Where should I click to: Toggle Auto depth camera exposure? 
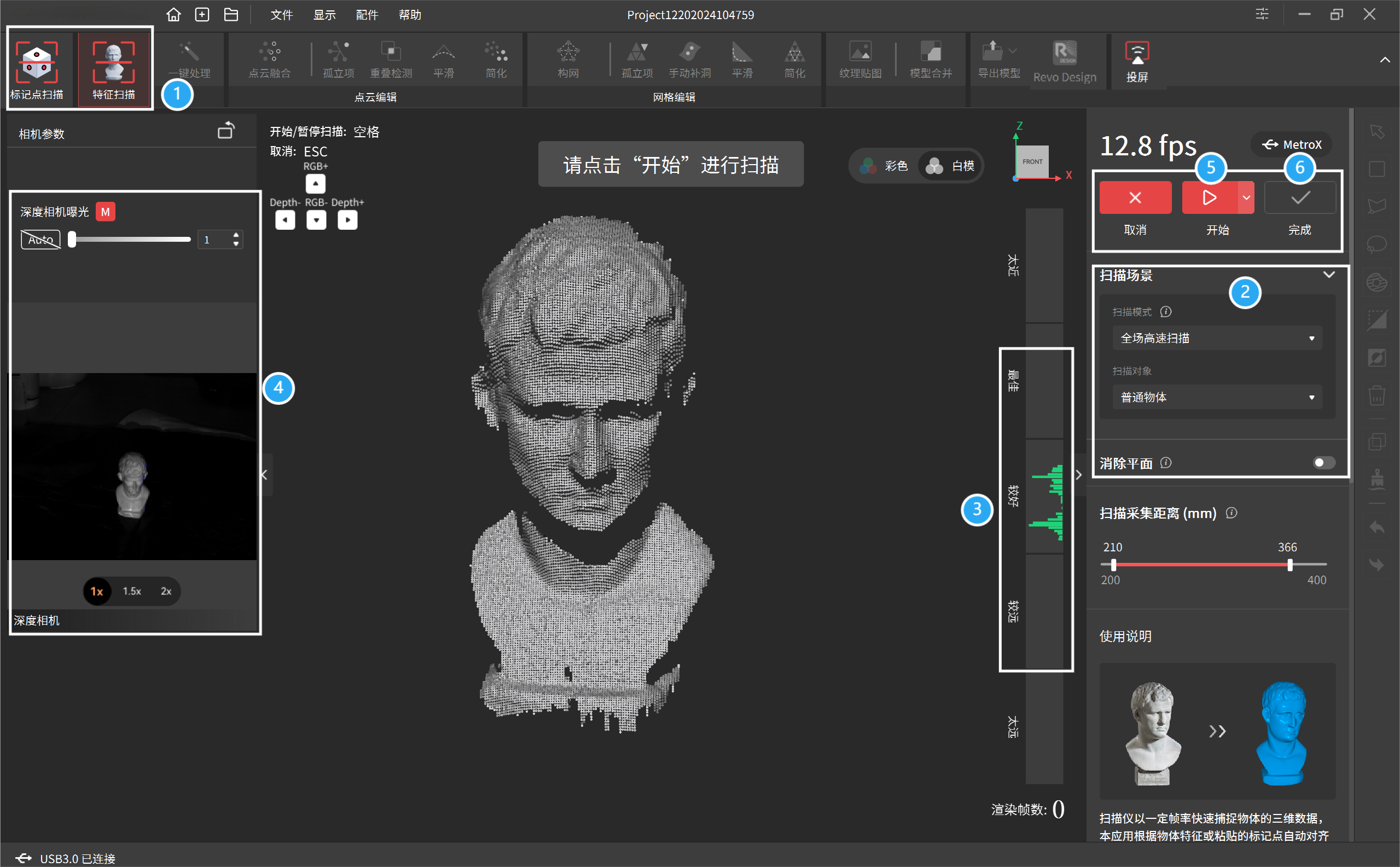40,240
